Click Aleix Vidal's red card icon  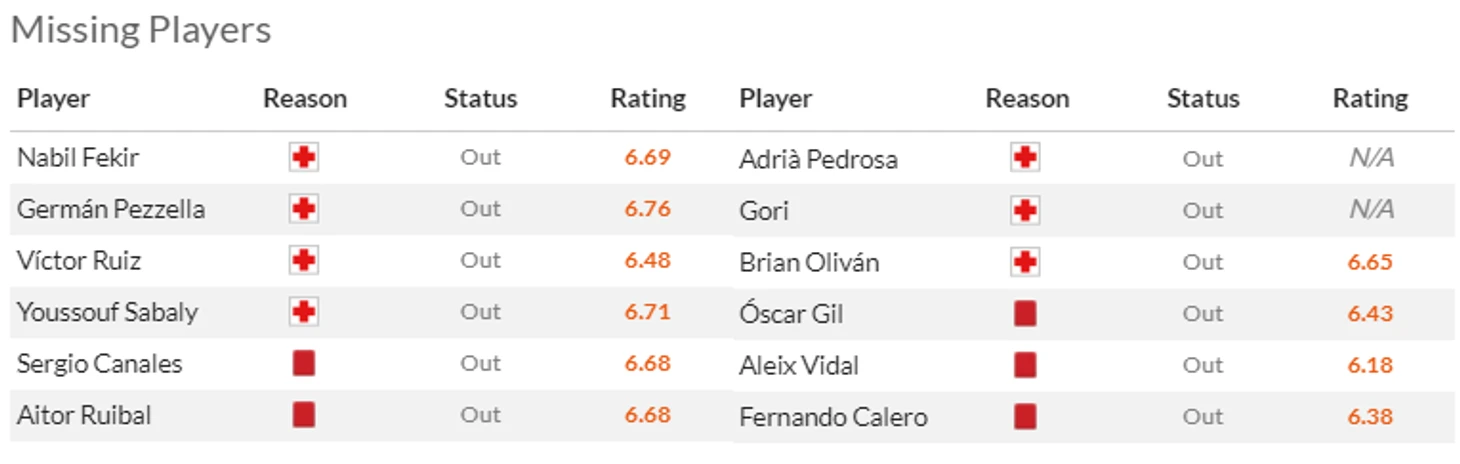pos(1025,365)
